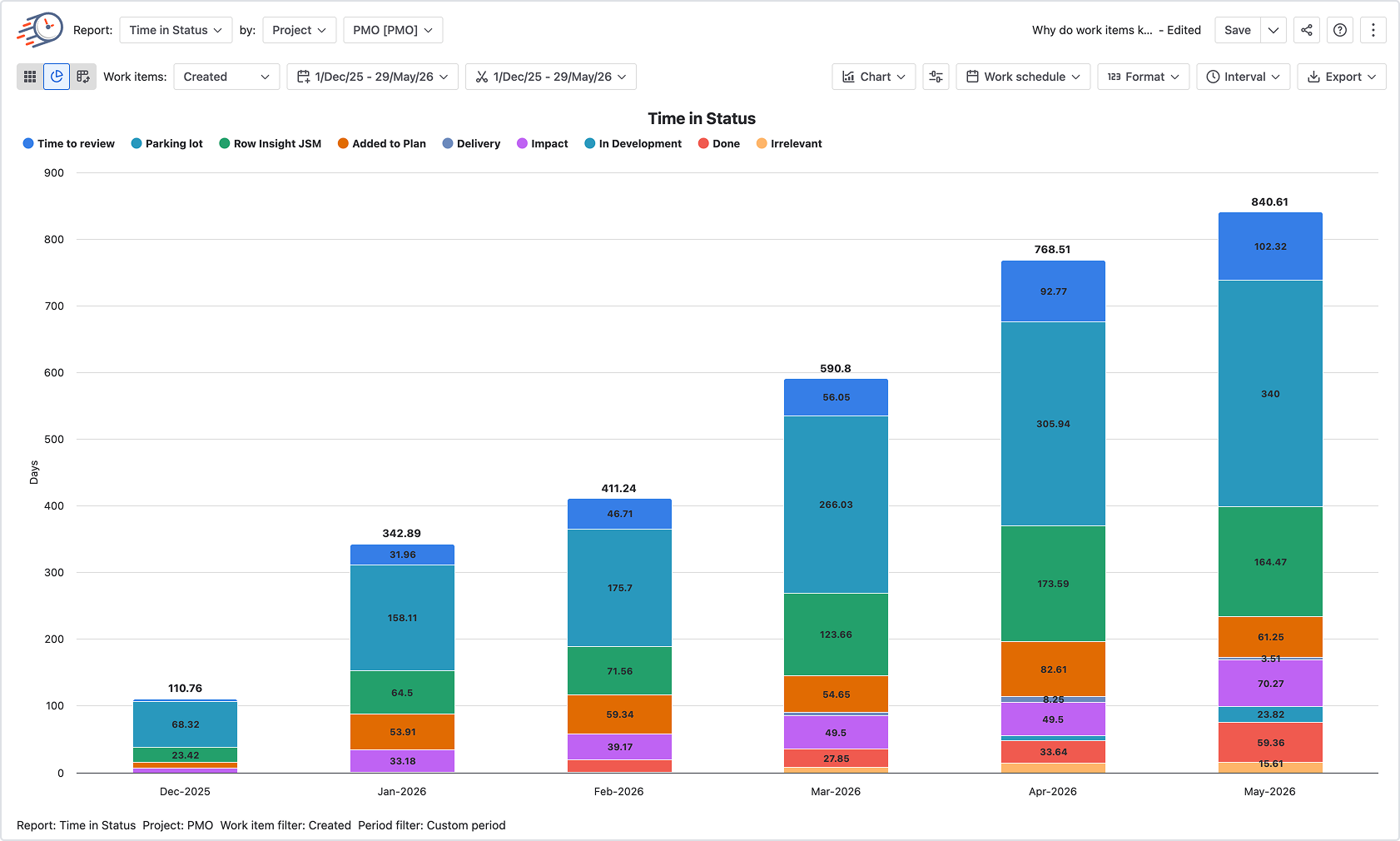Screen dimensions: 1400x841
Task: Open the calendar date range picker
Action: click(372, 77)
